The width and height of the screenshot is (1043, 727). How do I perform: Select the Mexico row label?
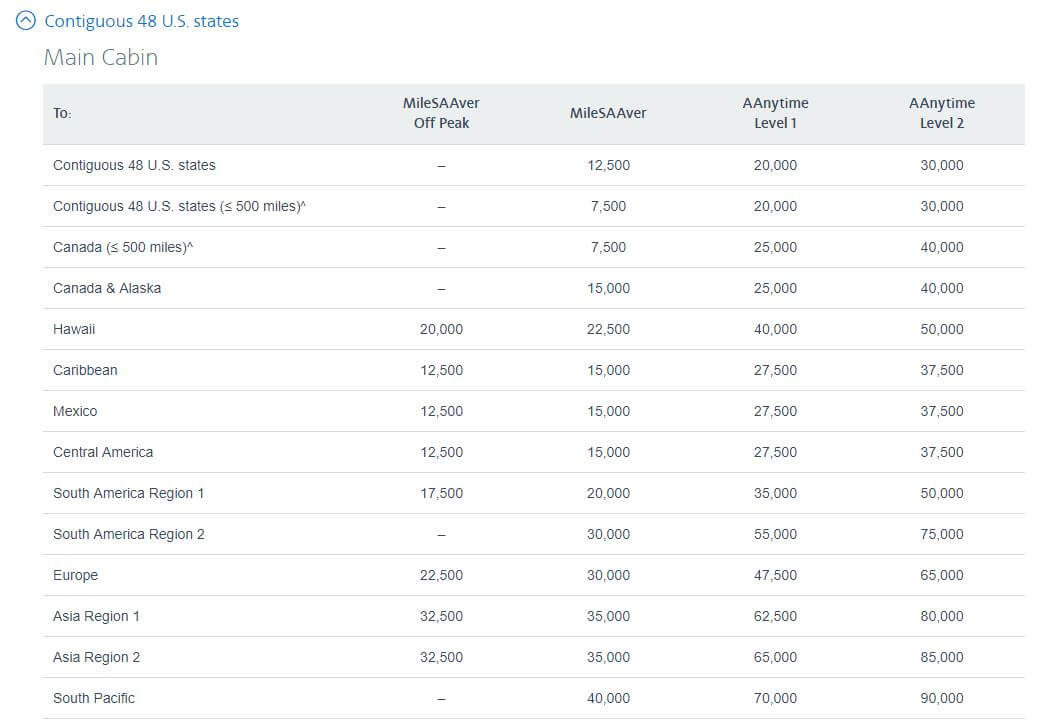coord(75,411)
